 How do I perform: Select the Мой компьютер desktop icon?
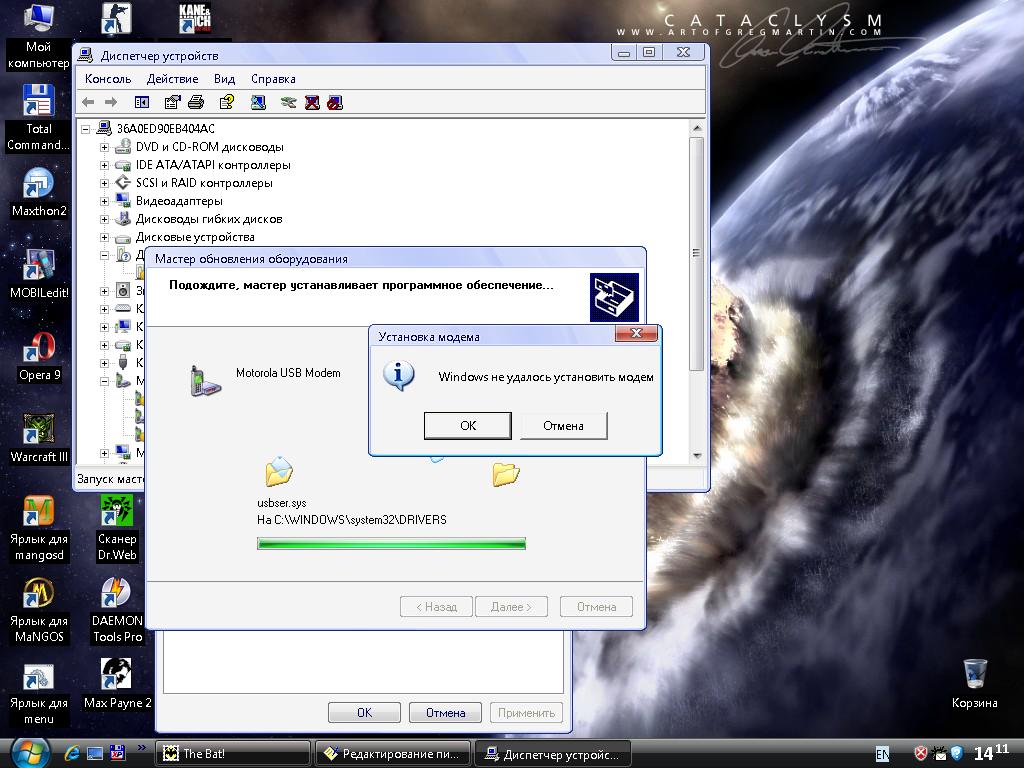(x=39, y=37)
